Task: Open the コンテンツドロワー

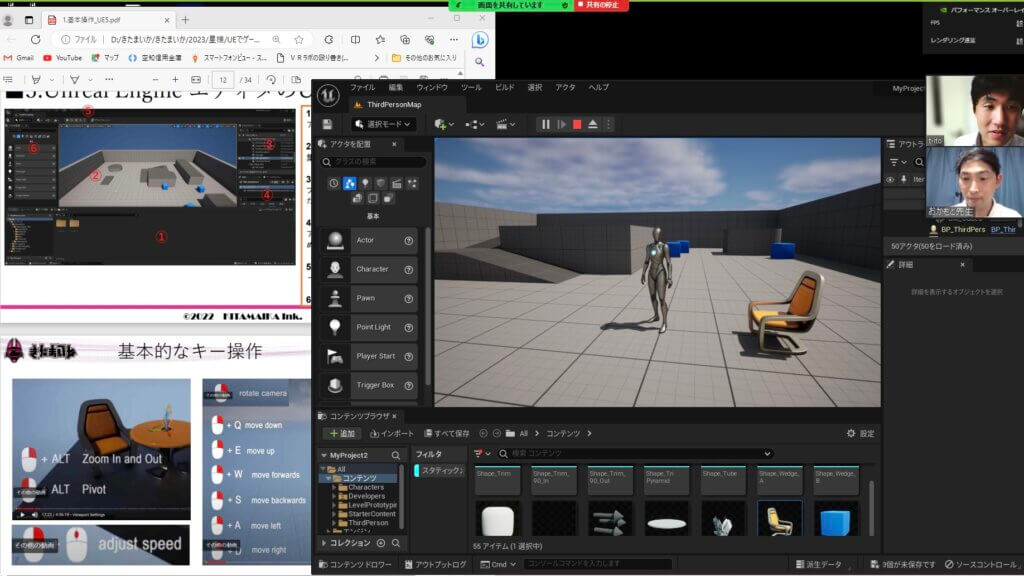Action: click(x=355, y=565)
